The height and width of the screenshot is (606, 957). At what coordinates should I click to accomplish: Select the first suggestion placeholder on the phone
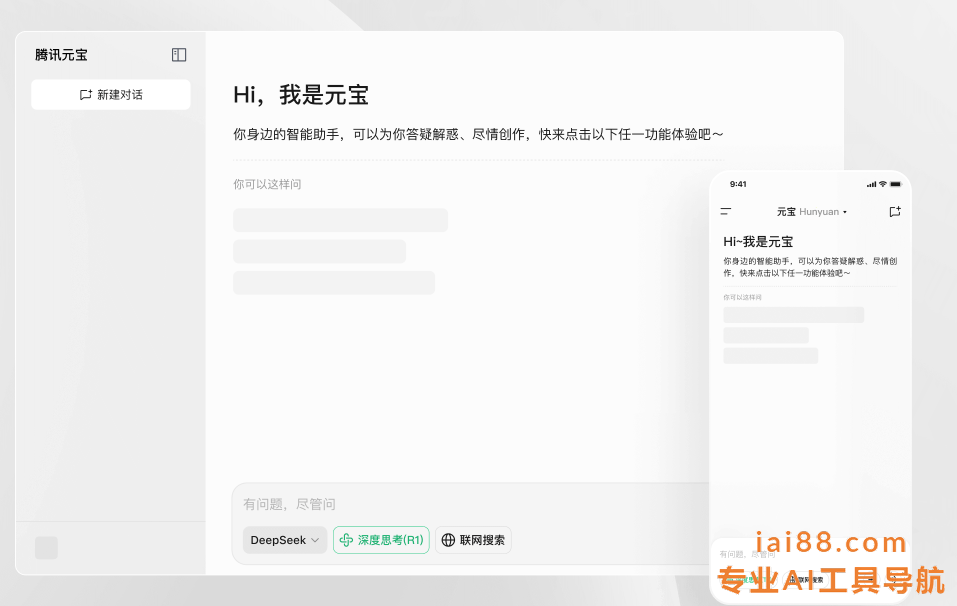[x=793, y=315]
